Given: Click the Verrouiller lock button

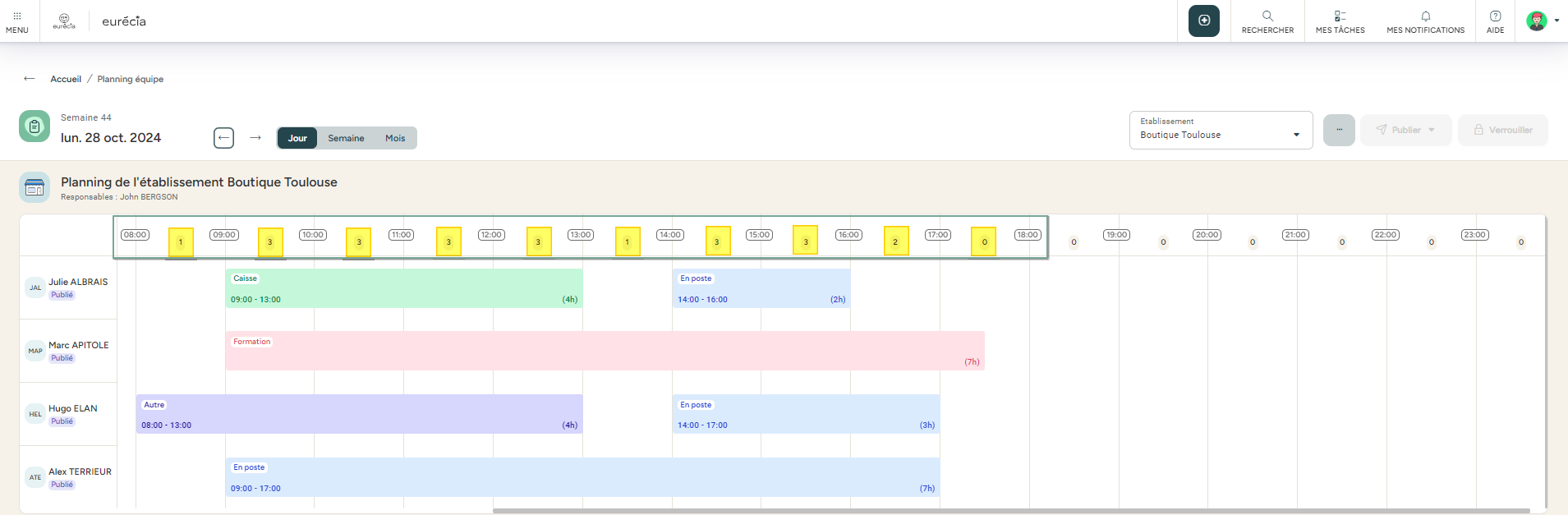Looking at the screenshot, I should [1503, 130].
